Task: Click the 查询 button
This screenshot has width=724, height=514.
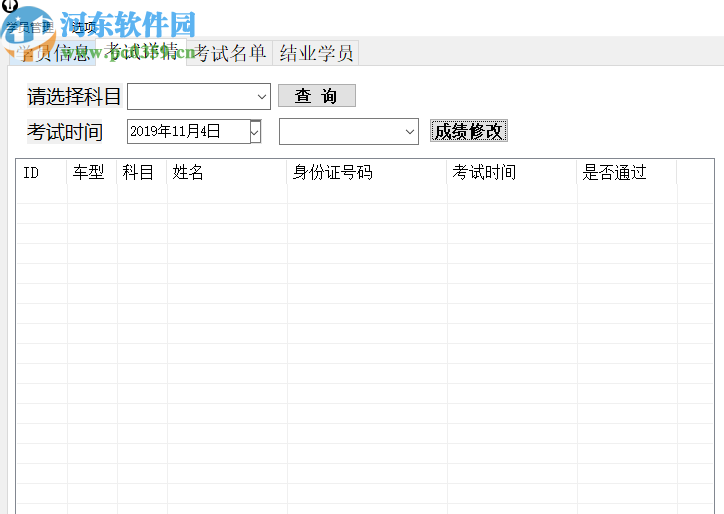Action: pyautogui.click(x=317, y=96)
